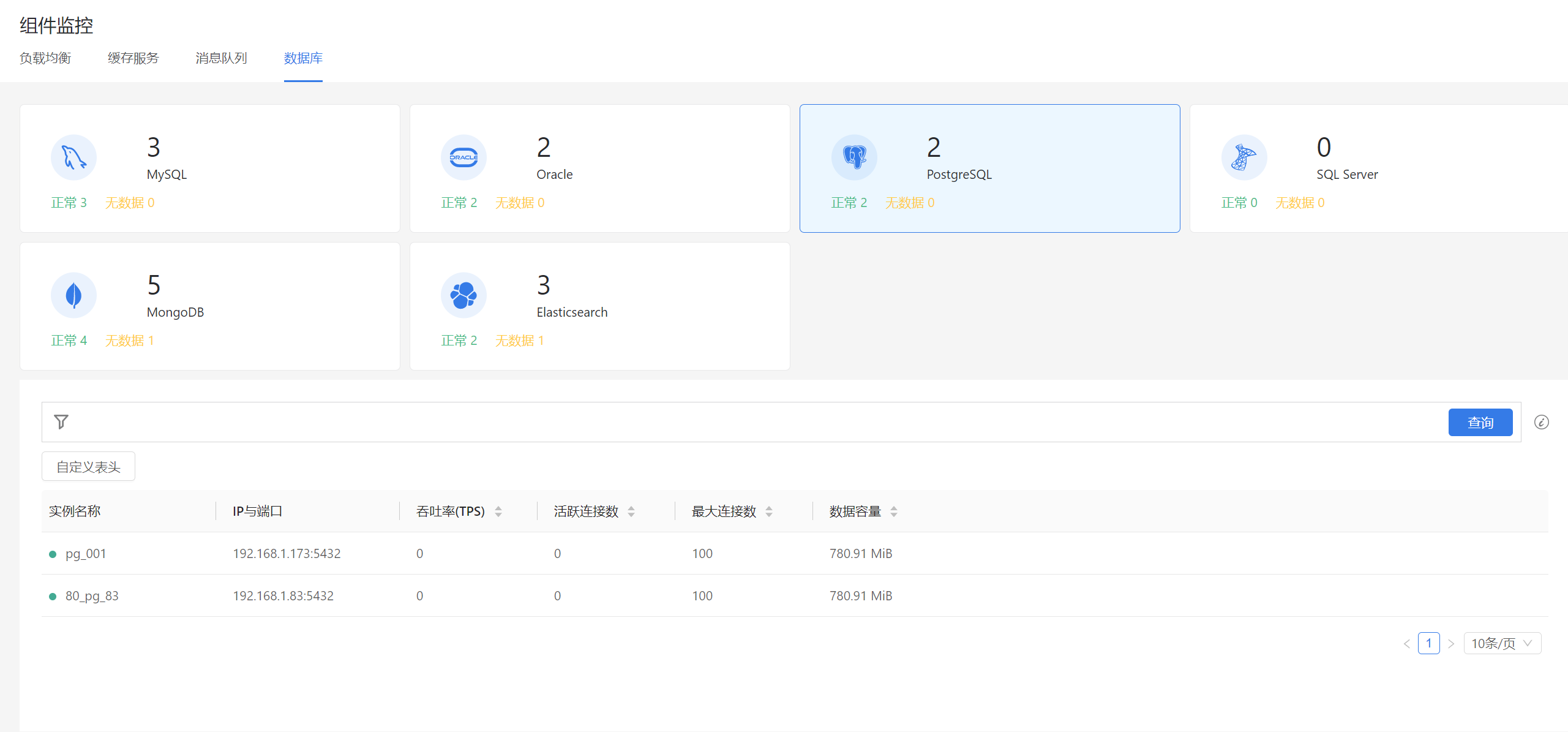Click 80_pg_83 green status dot
This screenshot has width=1568, height=732.
click(x=53, y=597)
